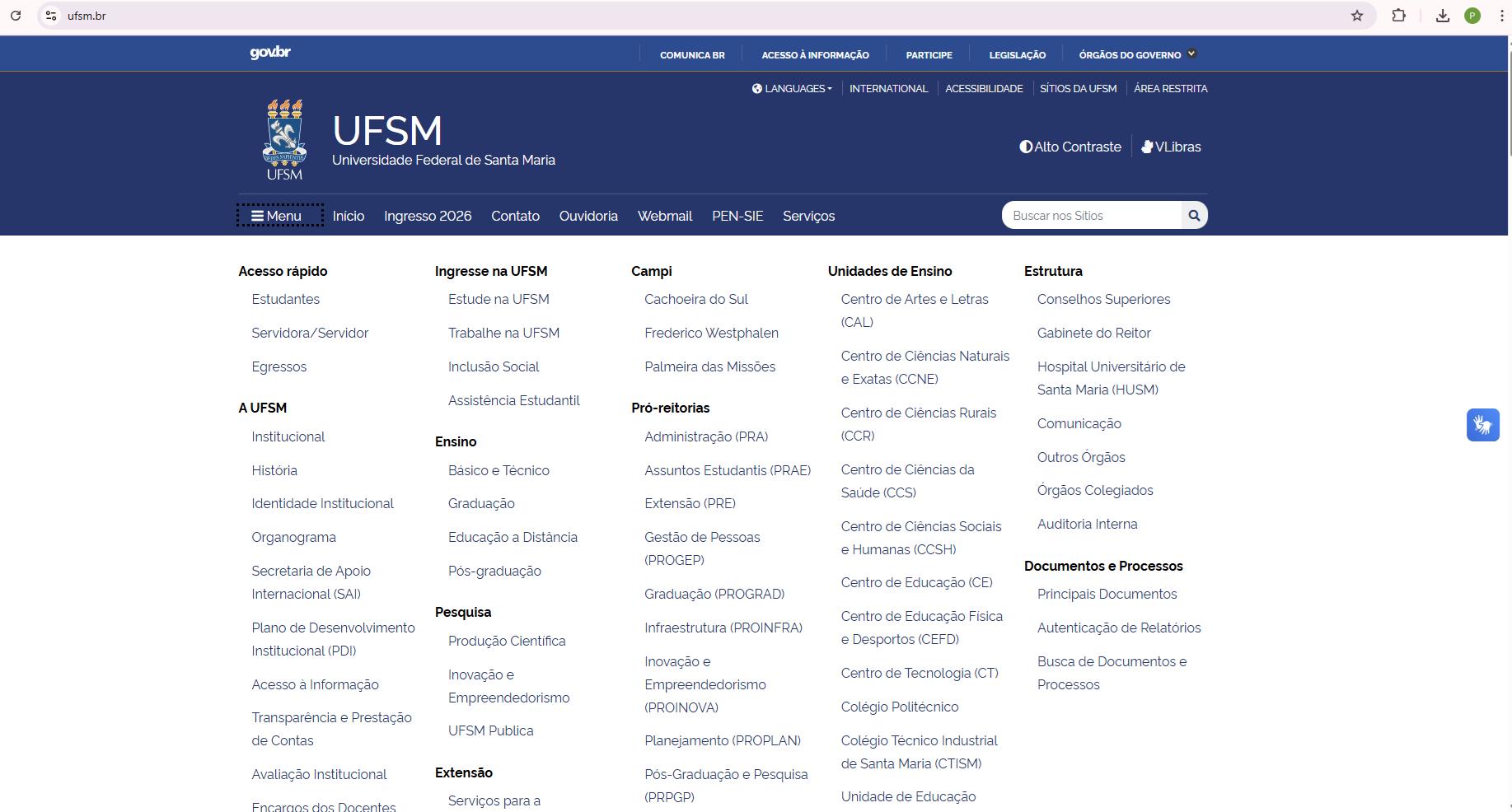Go to Webmail from navigation bar
Viewport: 1512px width, 812px height.
click(664, 216)
